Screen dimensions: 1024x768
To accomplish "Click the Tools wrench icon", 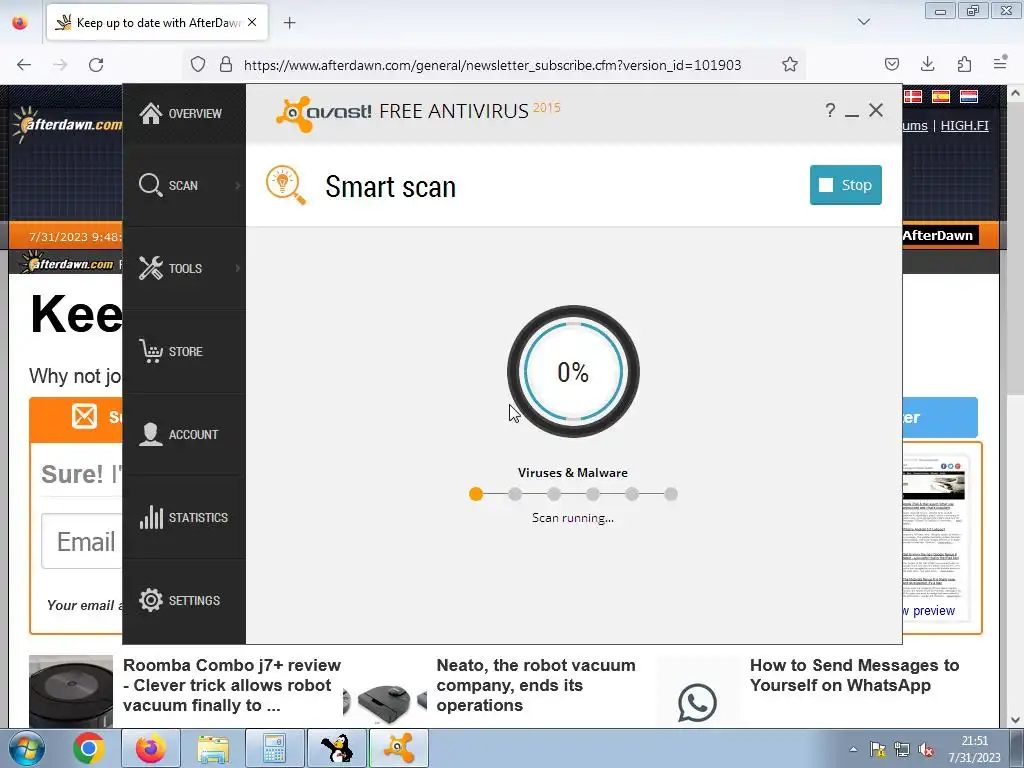I will coord(151,268).
